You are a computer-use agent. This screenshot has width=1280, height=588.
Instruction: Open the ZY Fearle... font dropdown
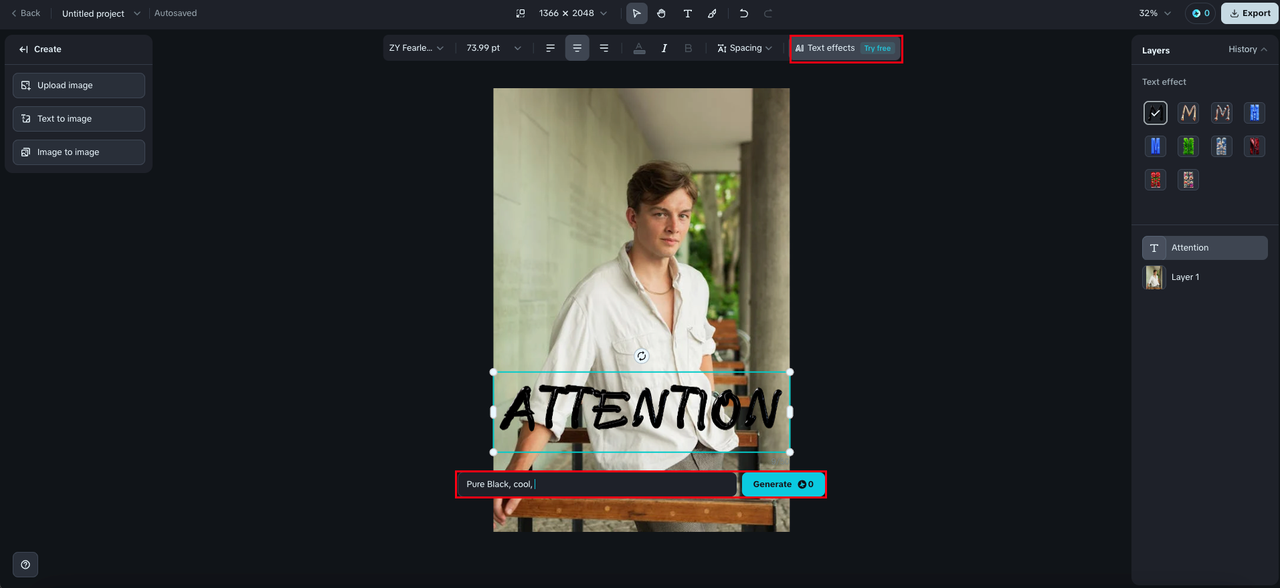click(x=417, y=48)
